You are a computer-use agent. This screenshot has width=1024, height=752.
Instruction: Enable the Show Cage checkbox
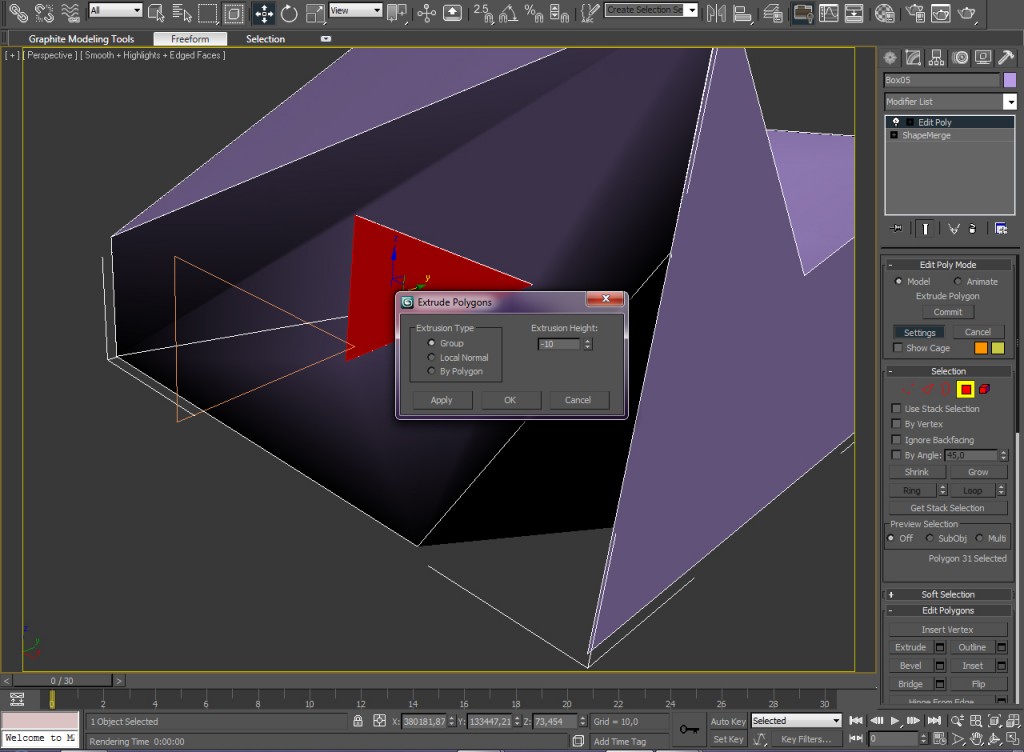point(897,348)
